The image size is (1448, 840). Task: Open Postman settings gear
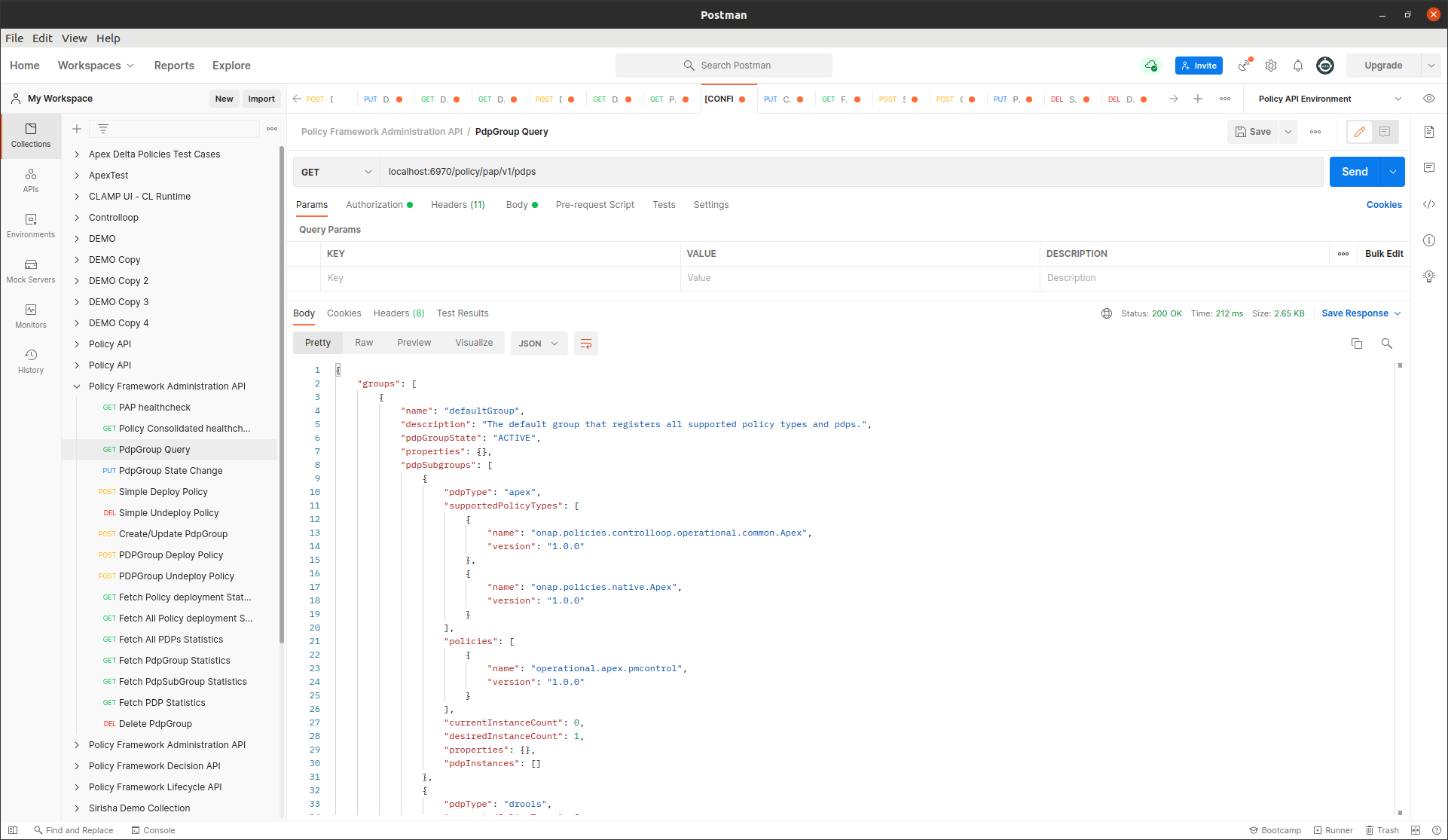point(1271,66)
